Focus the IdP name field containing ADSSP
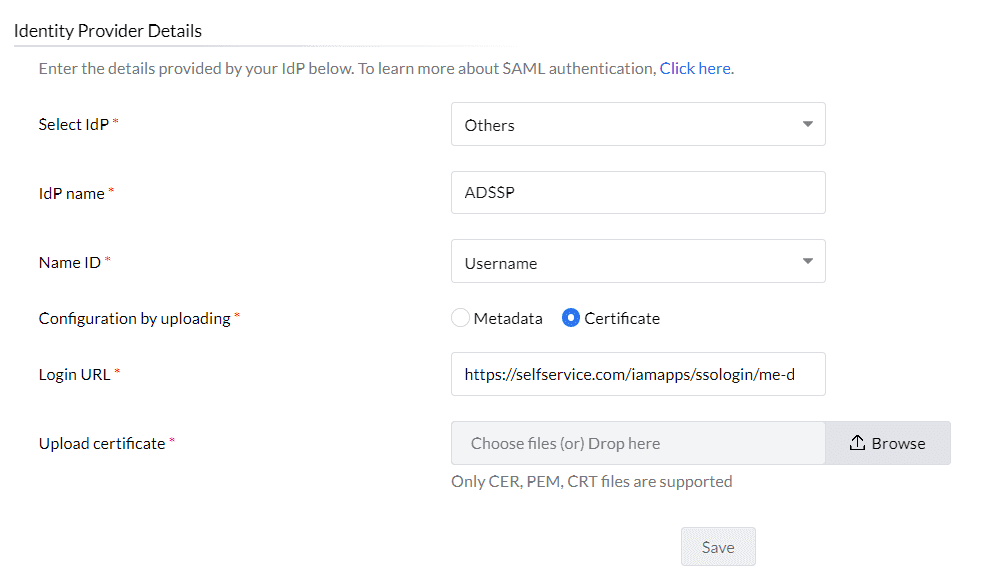Image resolution: width=998 pixels, height=583 pixels. coord(637,193)
